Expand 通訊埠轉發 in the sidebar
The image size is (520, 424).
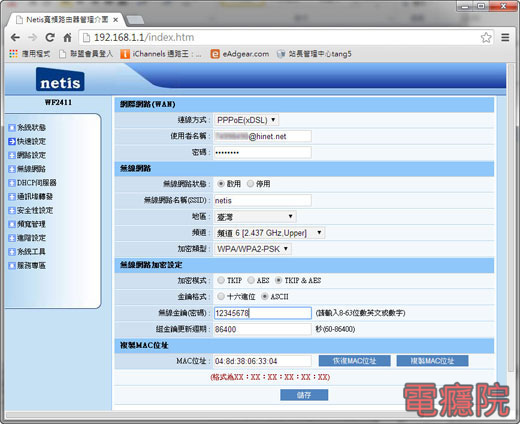coord(31,197)
